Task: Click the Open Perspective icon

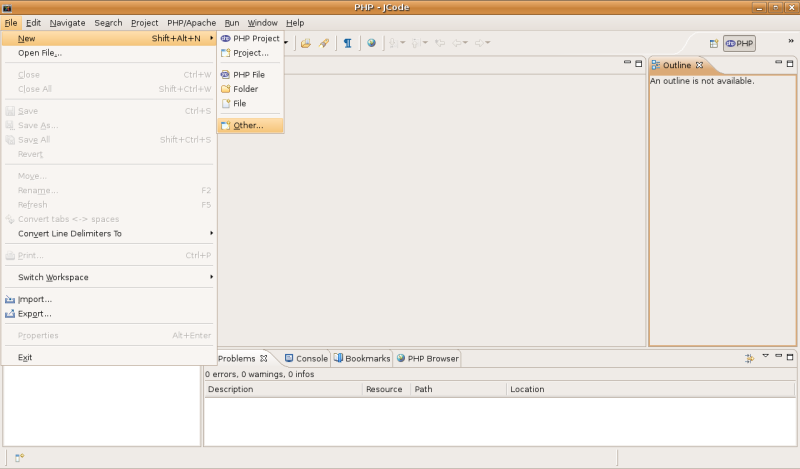Action: 714,44
